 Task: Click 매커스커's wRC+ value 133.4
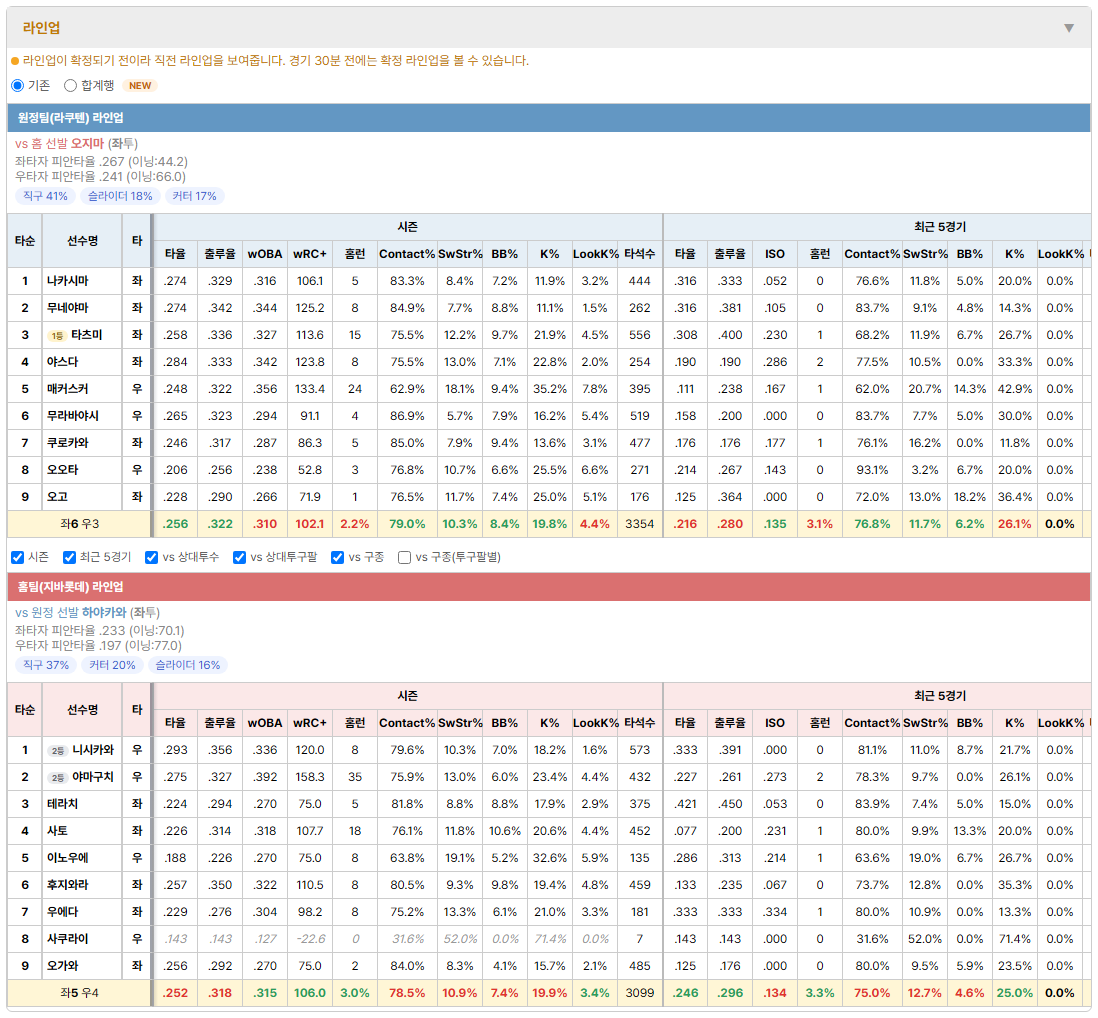point(310,389)
